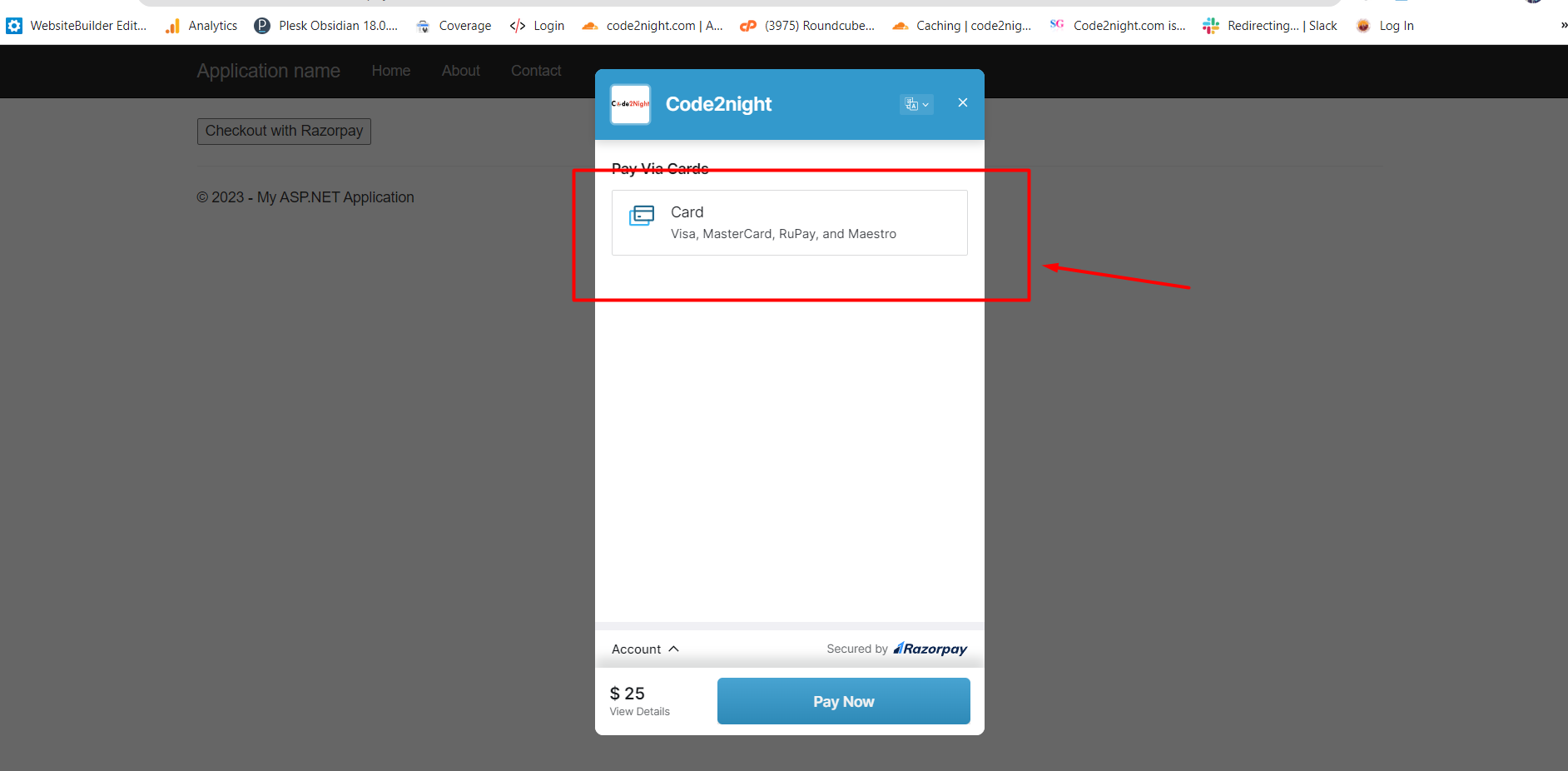Open the Code2night.com is... bookmark
This screenshot has height=771, width=1568.
[1118, 26]
